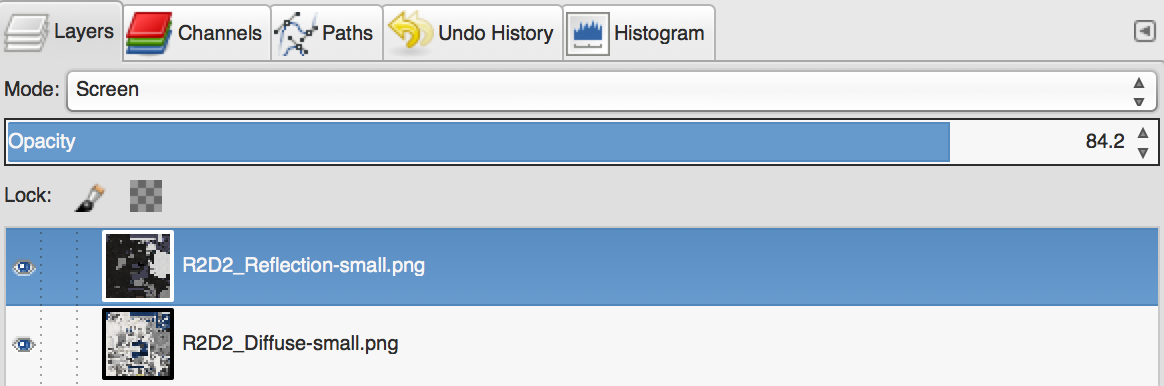
Task: Open the tab configuration menu arrow
Action: (1144, 31)
